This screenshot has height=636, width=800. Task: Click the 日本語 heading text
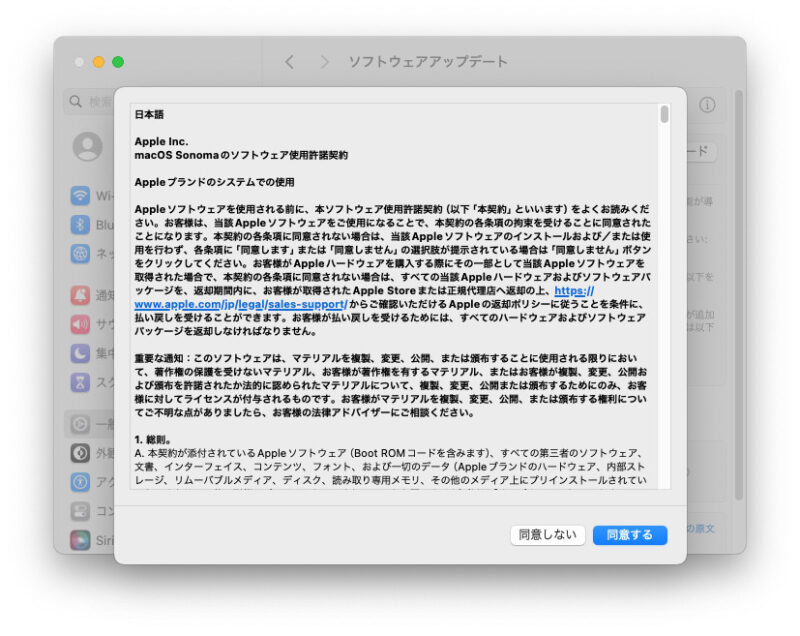[x=149, y=115]
